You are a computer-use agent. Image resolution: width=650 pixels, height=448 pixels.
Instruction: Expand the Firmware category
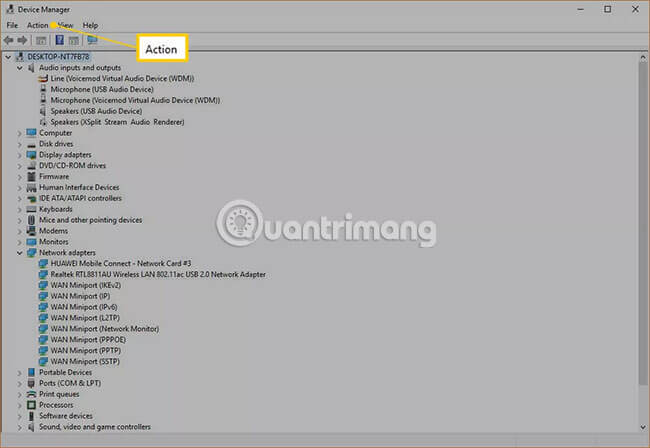coord(19,177)
